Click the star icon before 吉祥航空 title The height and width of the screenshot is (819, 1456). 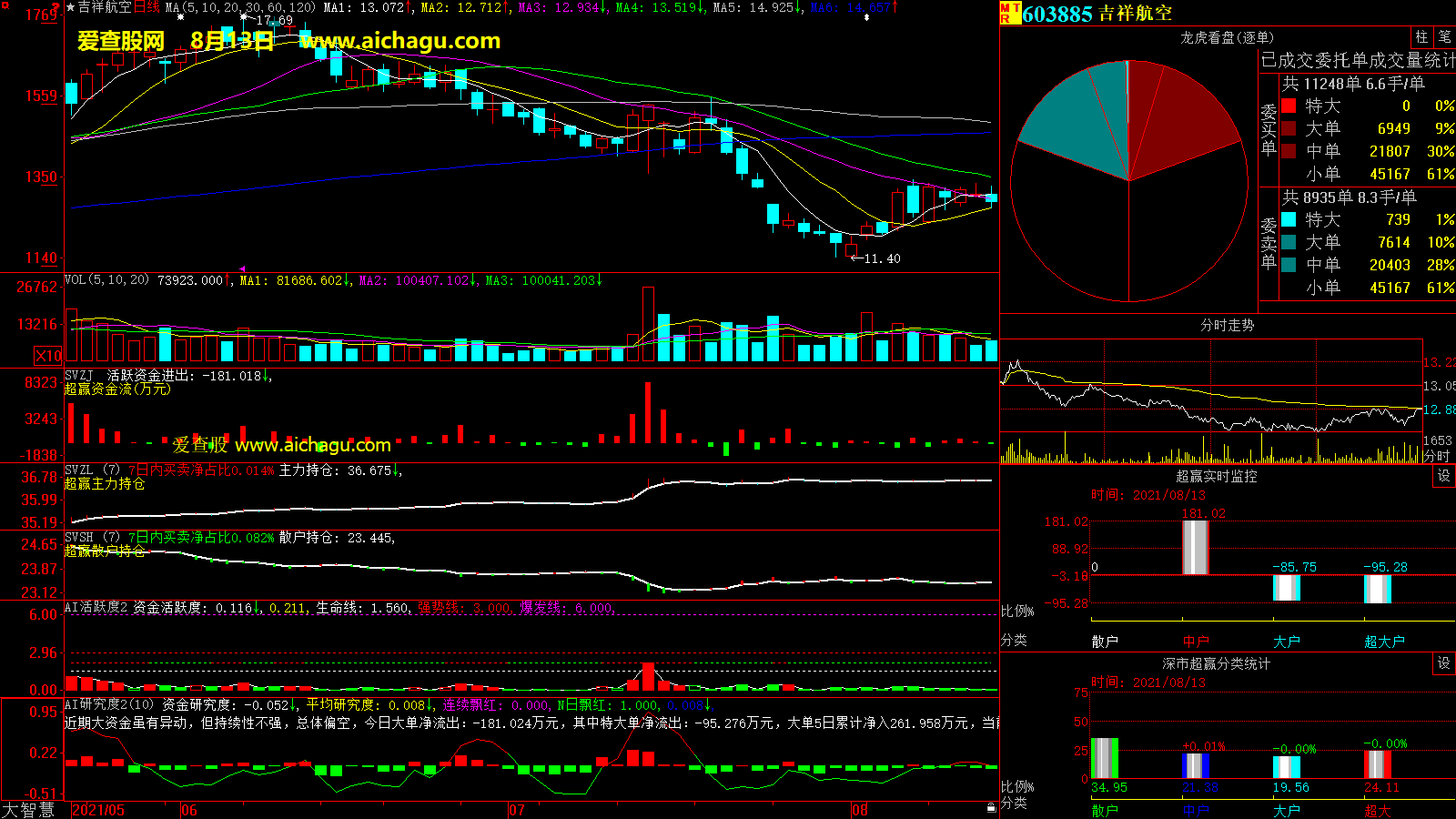[70, 7]
